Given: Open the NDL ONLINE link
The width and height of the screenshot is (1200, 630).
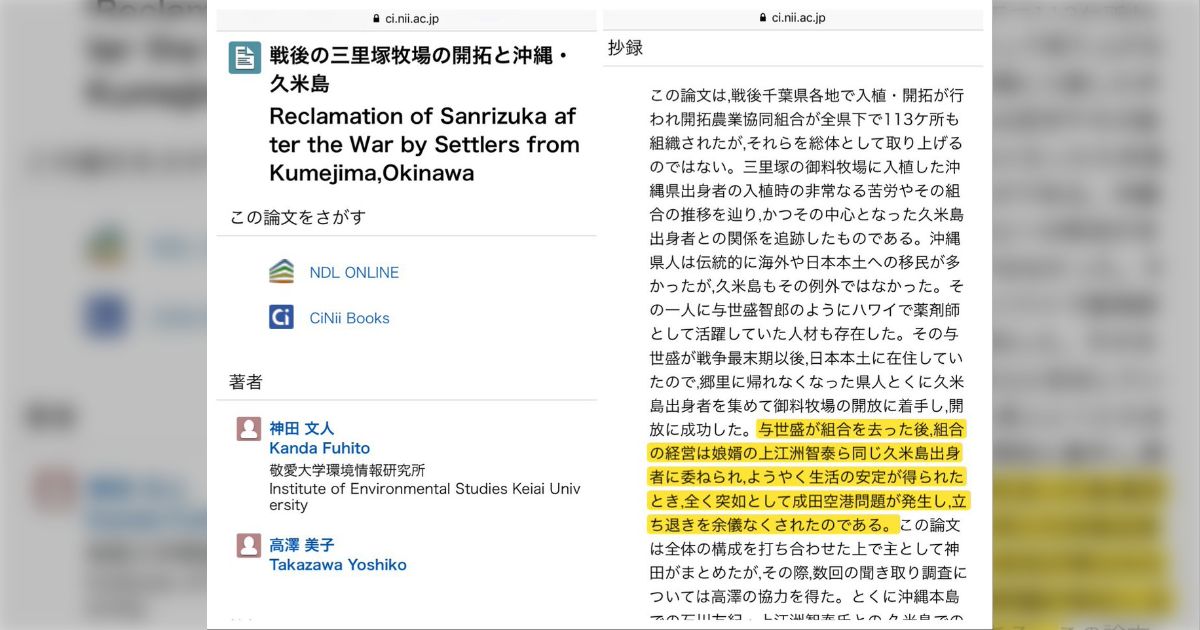Looking at the screenshot, I should (354, 272).
